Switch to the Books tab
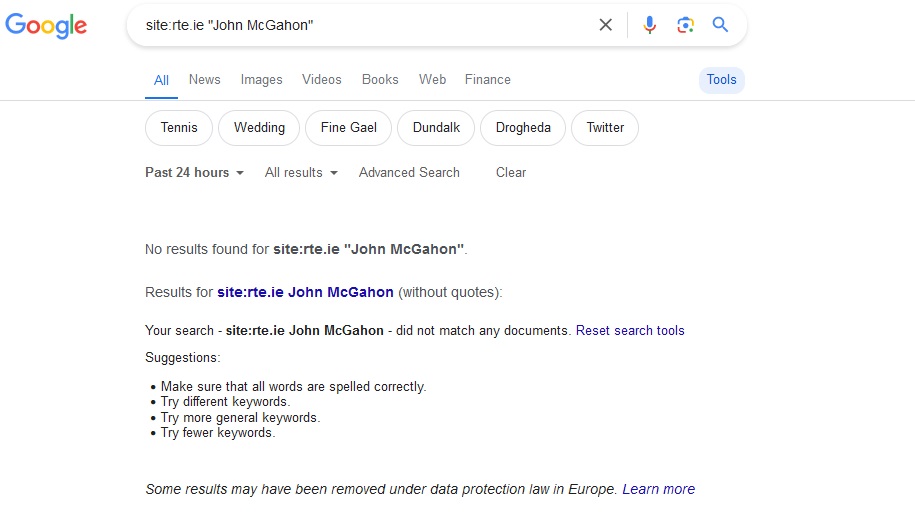 pos(380,79)
